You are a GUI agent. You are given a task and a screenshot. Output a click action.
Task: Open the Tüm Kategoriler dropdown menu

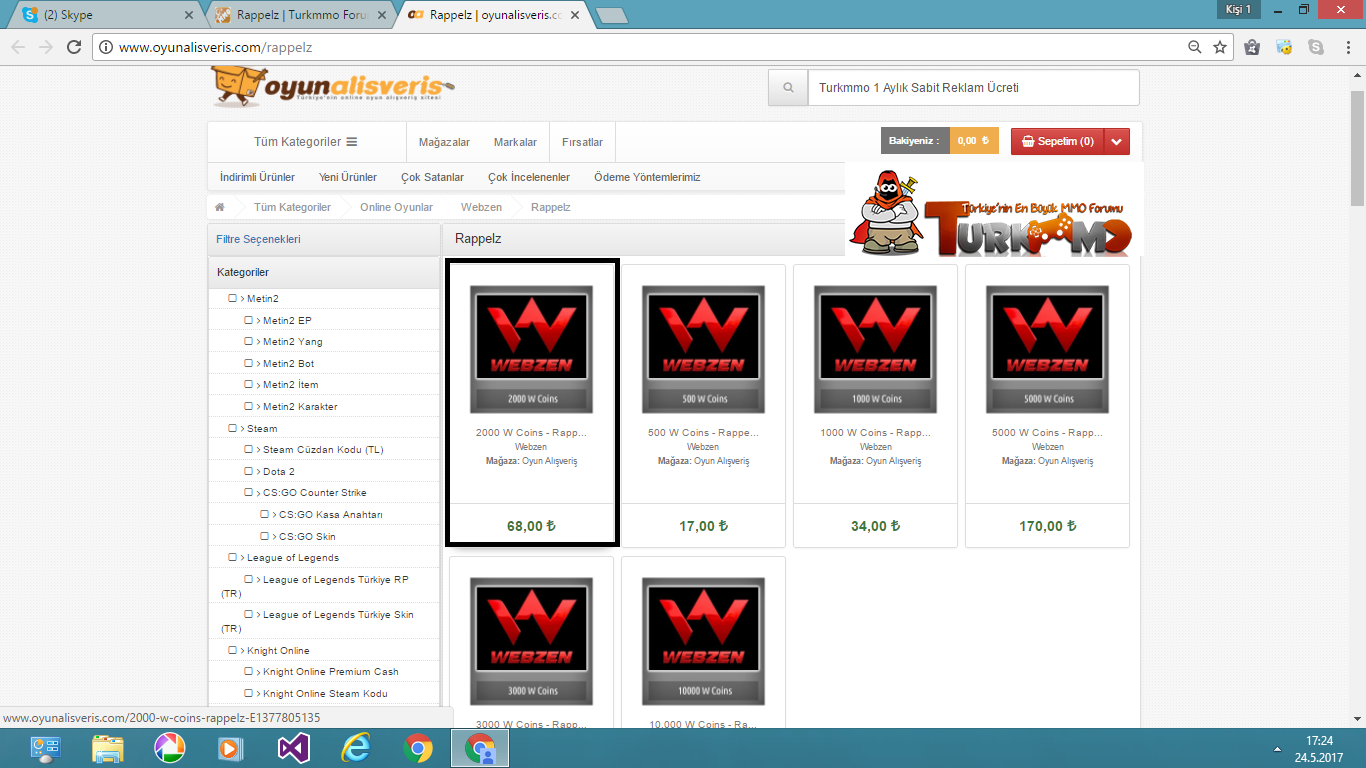(306, 142)
